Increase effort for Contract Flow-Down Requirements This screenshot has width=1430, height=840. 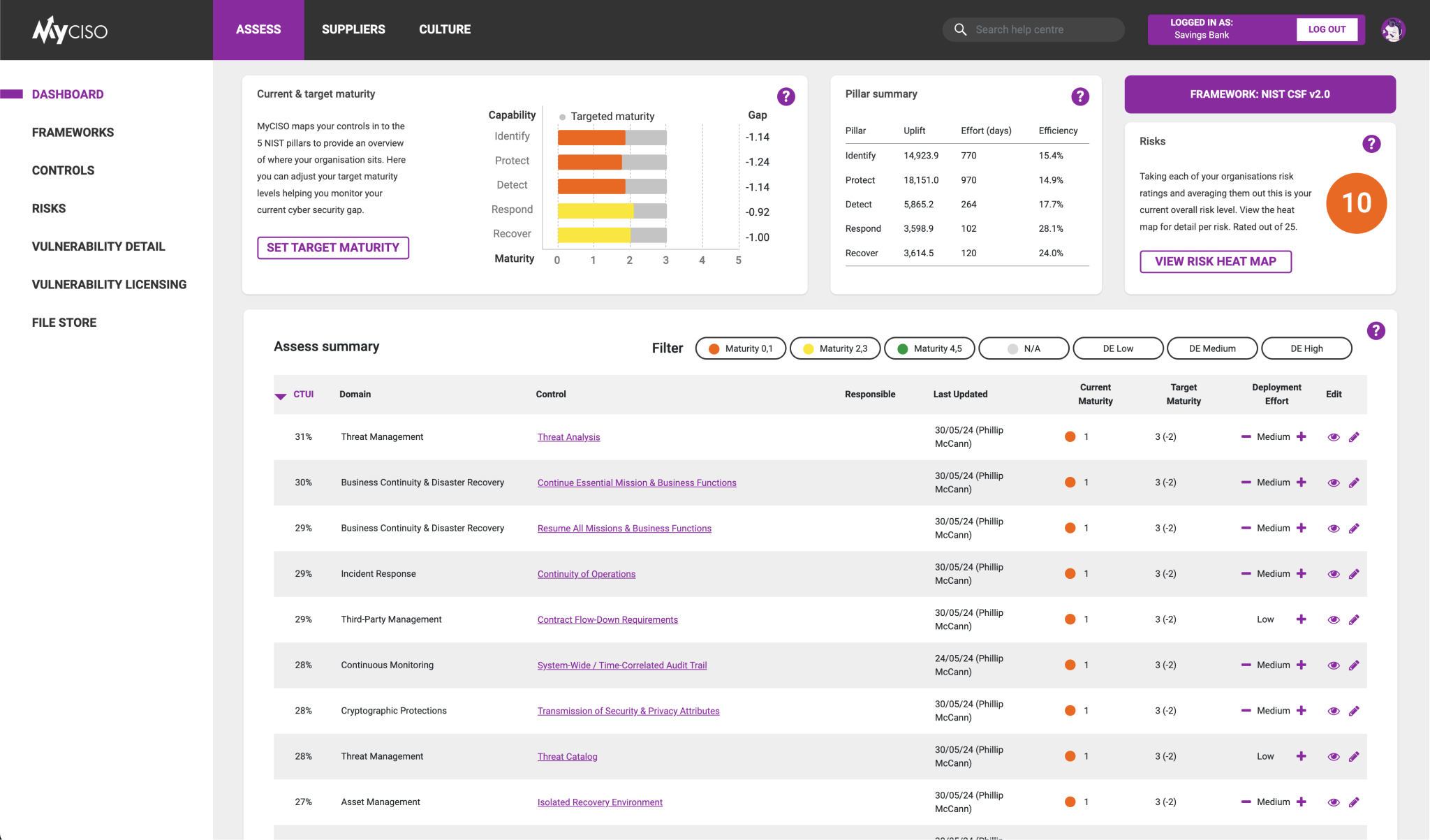click(x=1301, y=619)
